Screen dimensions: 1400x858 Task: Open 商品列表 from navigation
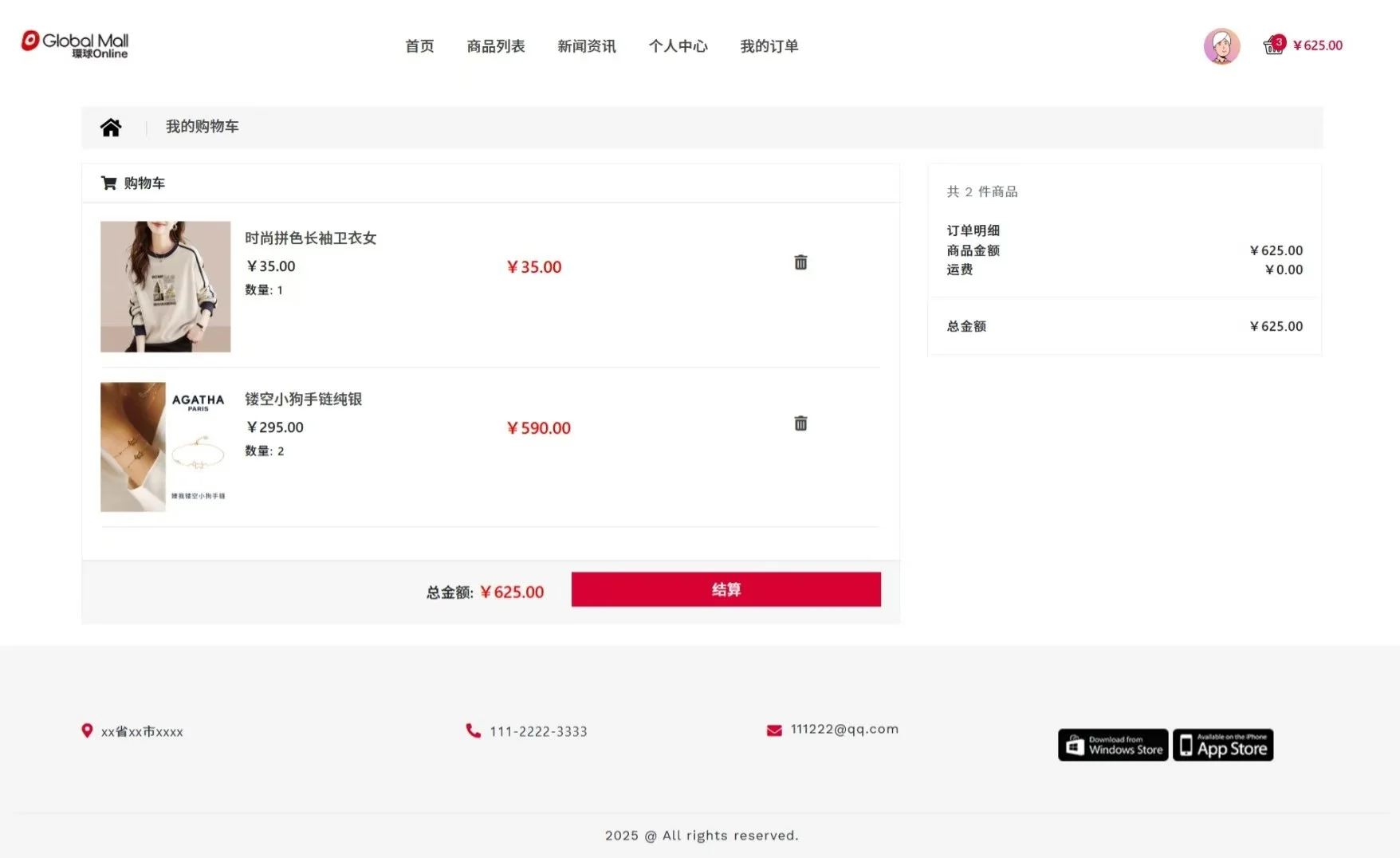pos(496,46)
